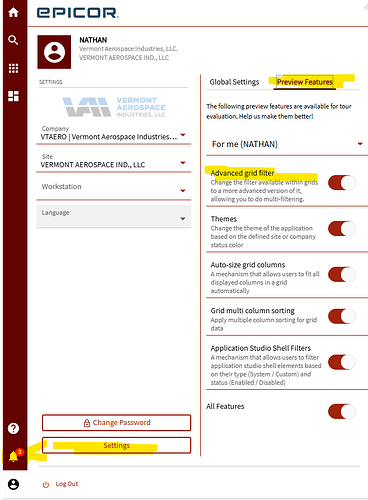The height and width of the screenshot is (500, 368).
Task: Open the dashboard tiles icon
Action: (x=13, y=96)
